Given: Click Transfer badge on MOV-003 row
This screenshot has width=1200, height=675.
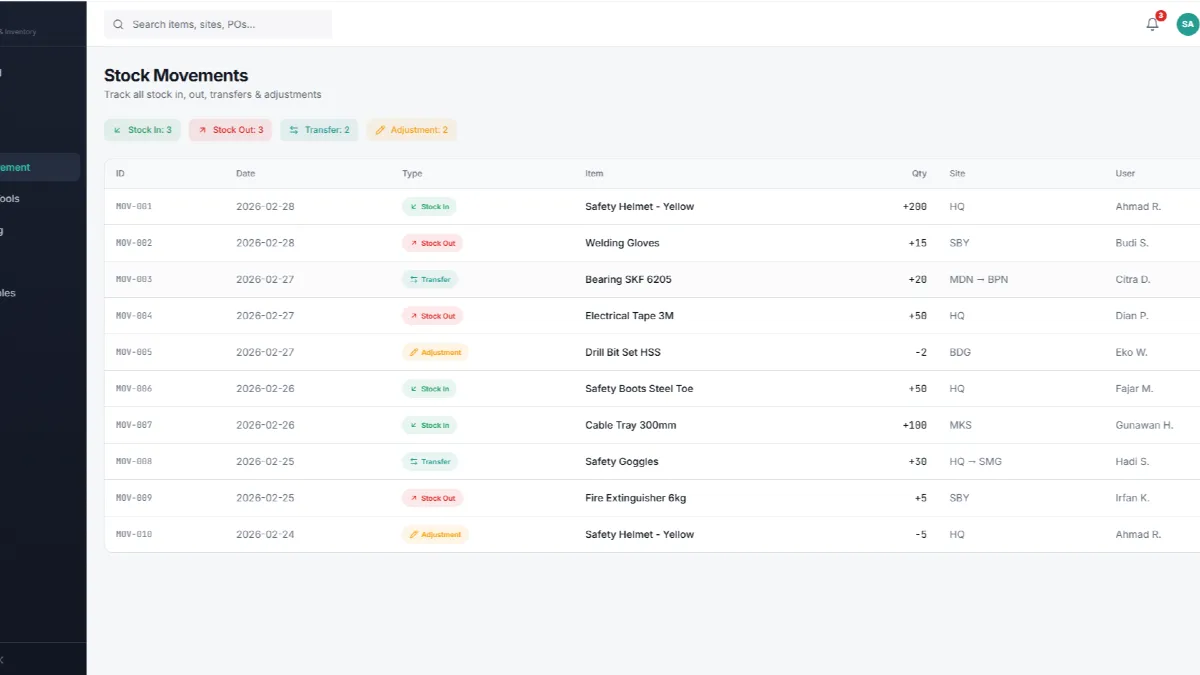Looking at the screenshot, I should pyautogui.click(x=430, y=280).
